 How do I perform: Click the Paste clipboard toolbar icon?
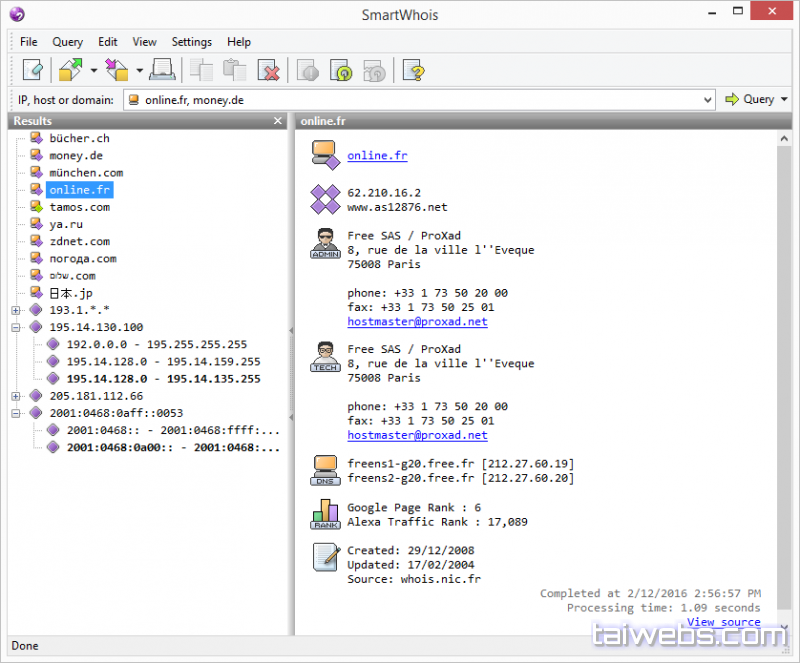pyautogui.click(x=234, y=70)
